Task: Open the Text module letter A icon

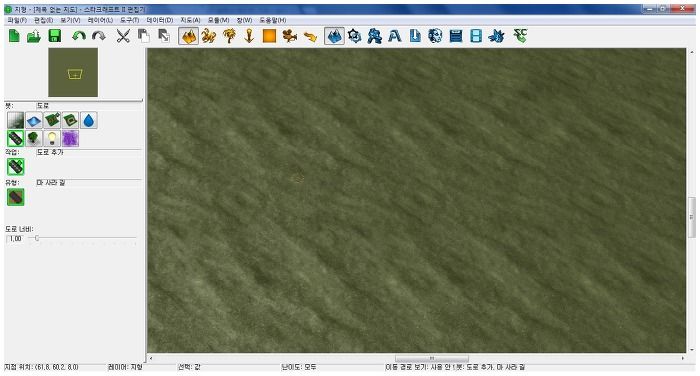Action: [394, 36]
